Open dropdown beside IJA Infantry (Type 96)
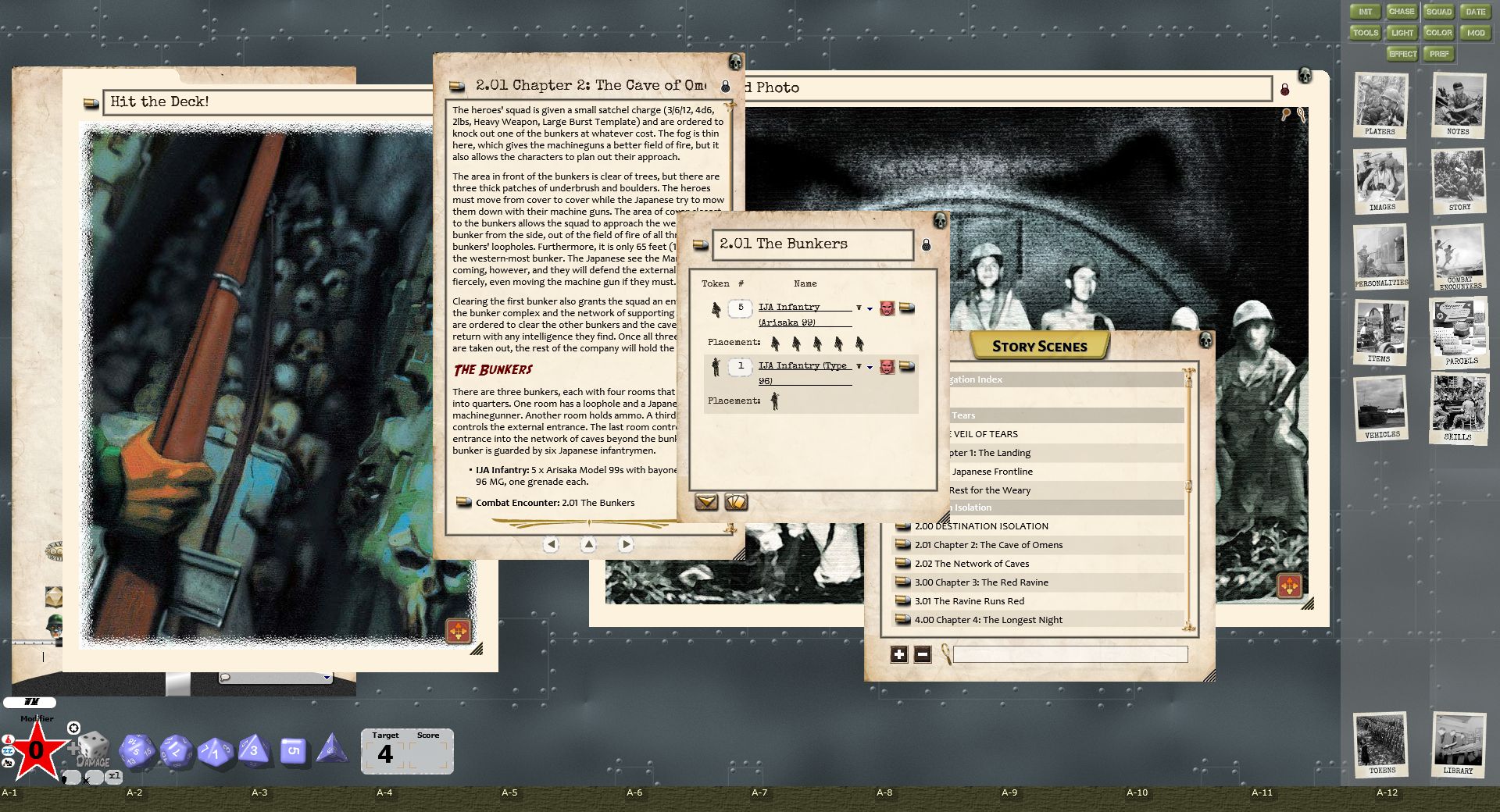This screenshot has width=1500, height=812. pos(868,367)
